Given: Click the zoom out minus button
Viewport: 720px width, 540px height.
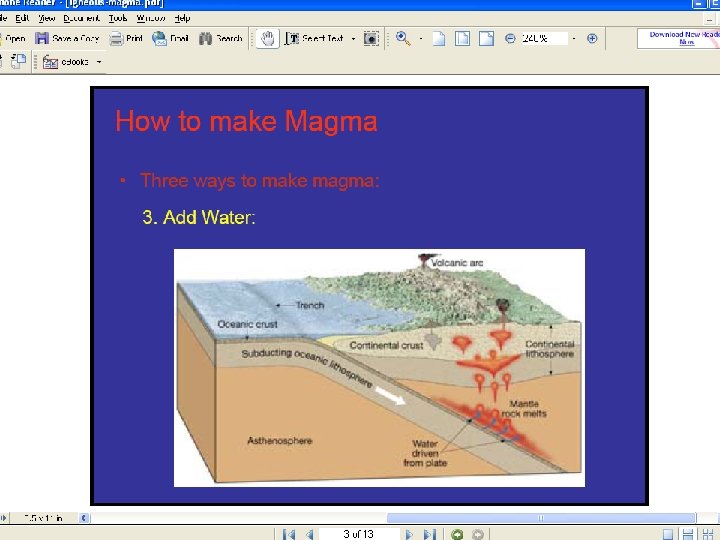Looking at the screenshot, I should tap(510, 39).
